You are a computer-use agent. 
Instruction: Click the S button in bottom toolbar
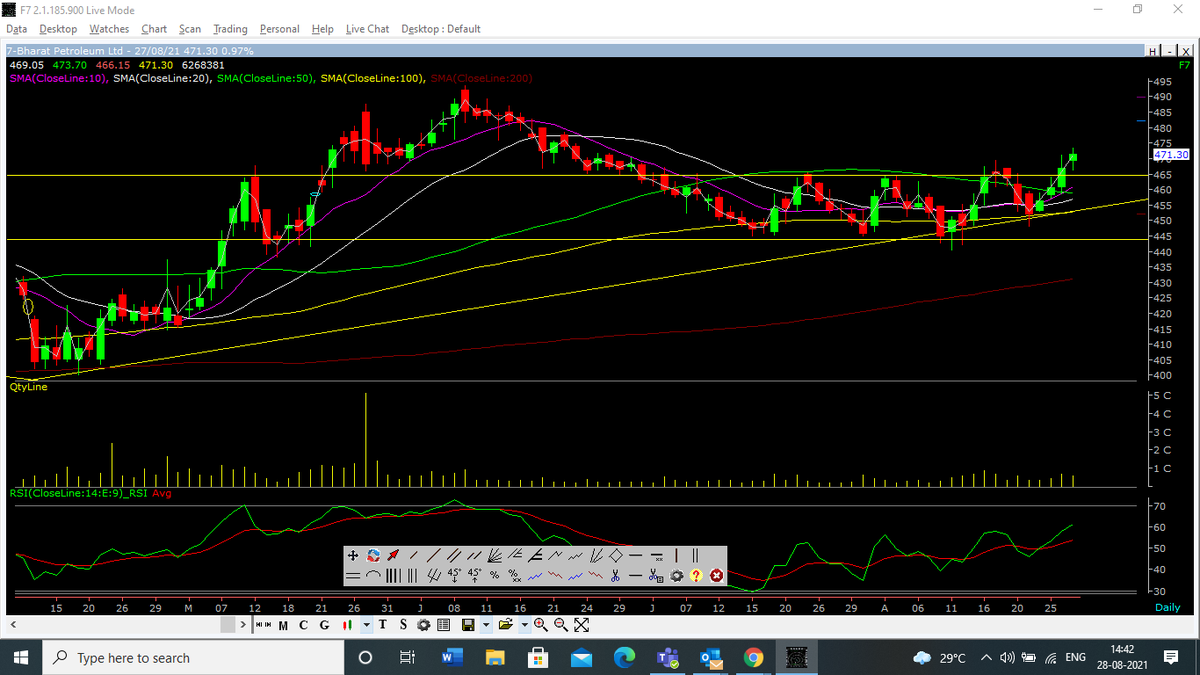coord(403,626)
